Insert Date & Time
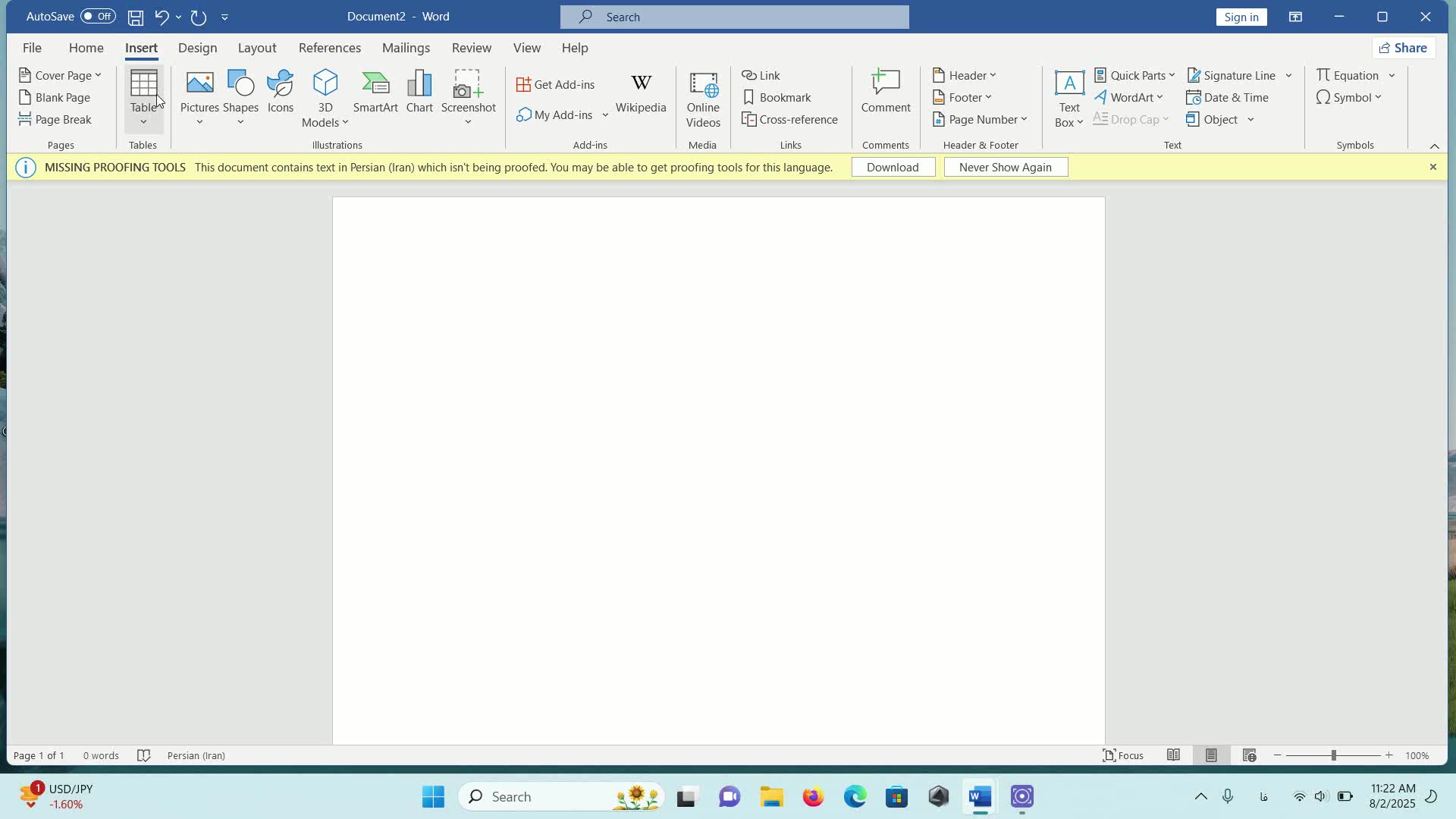Image resolution: width=1456 pixels, height=819 pixels. click(1228, 97)
